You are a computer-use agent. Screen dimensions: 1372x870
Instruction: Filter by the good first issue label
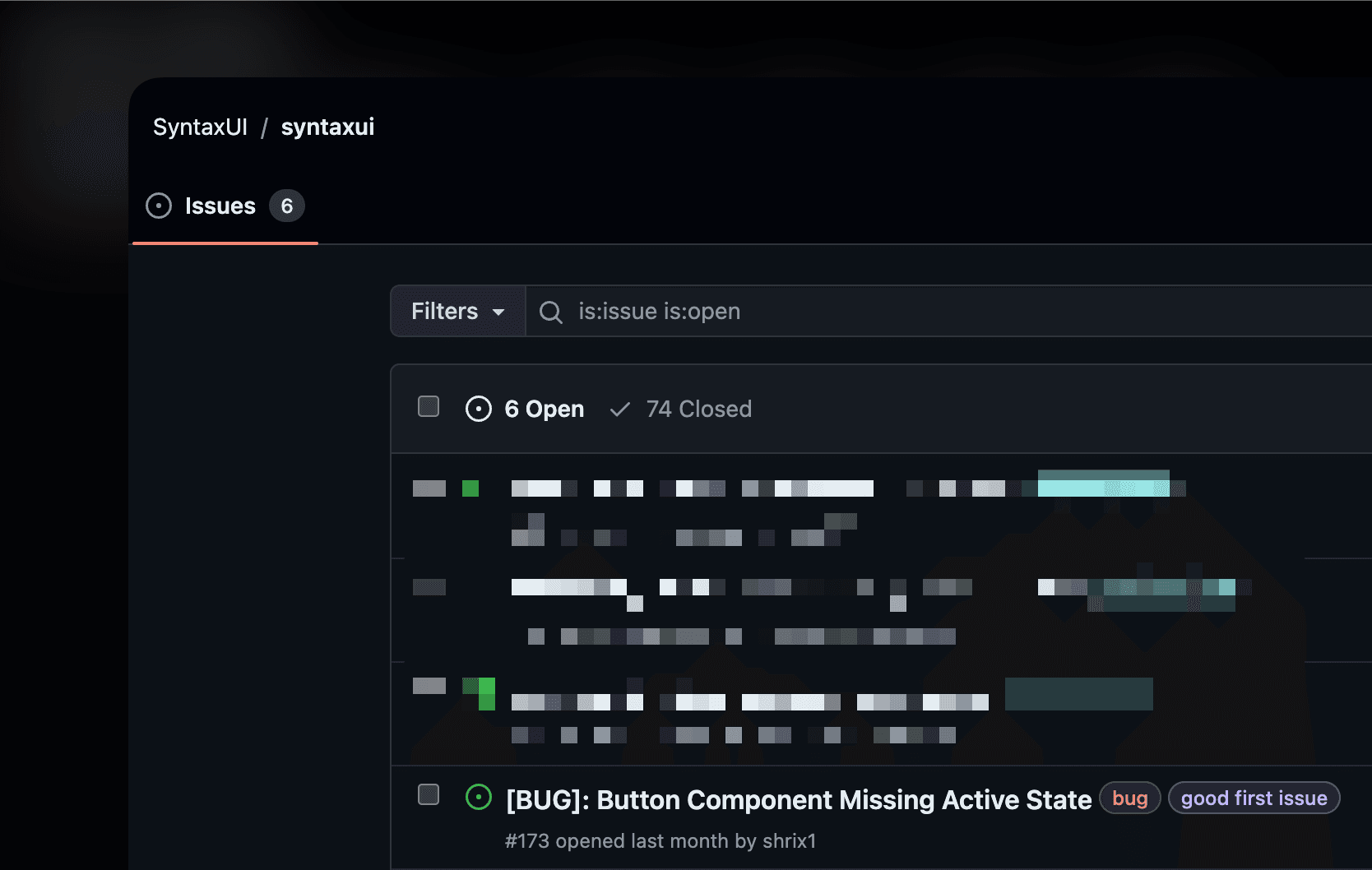pyautogui.click(x=1254, y=798)
